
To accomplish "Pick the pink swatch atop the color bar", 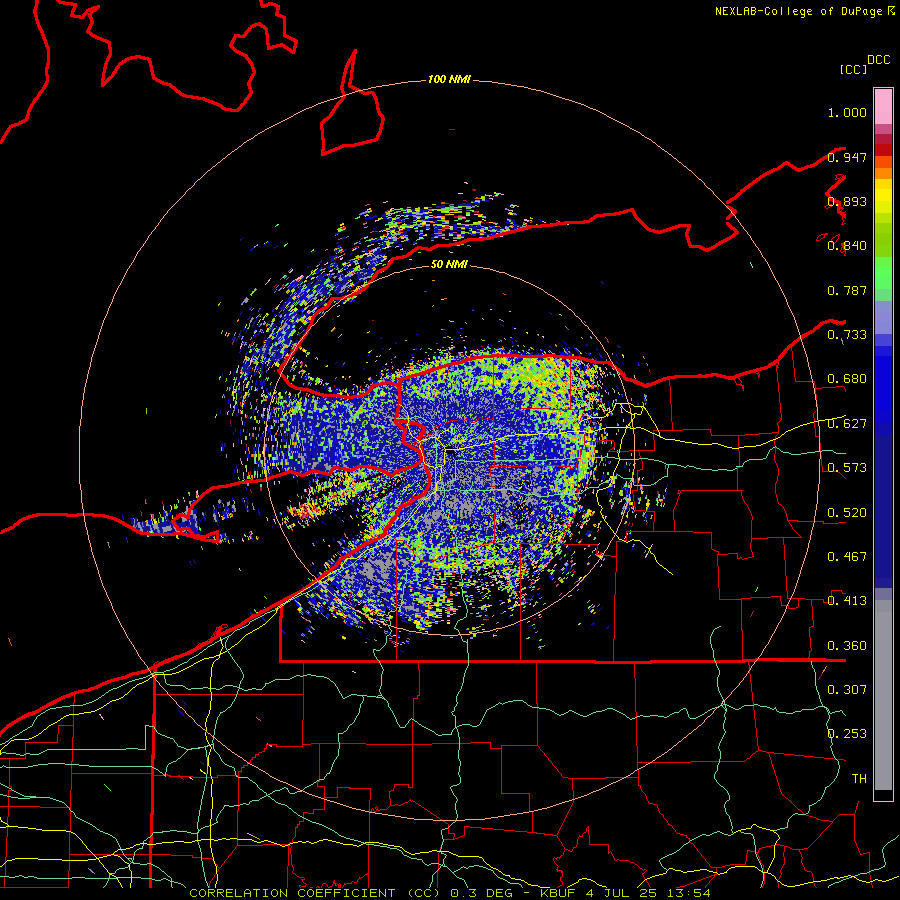I will point(883,107).
